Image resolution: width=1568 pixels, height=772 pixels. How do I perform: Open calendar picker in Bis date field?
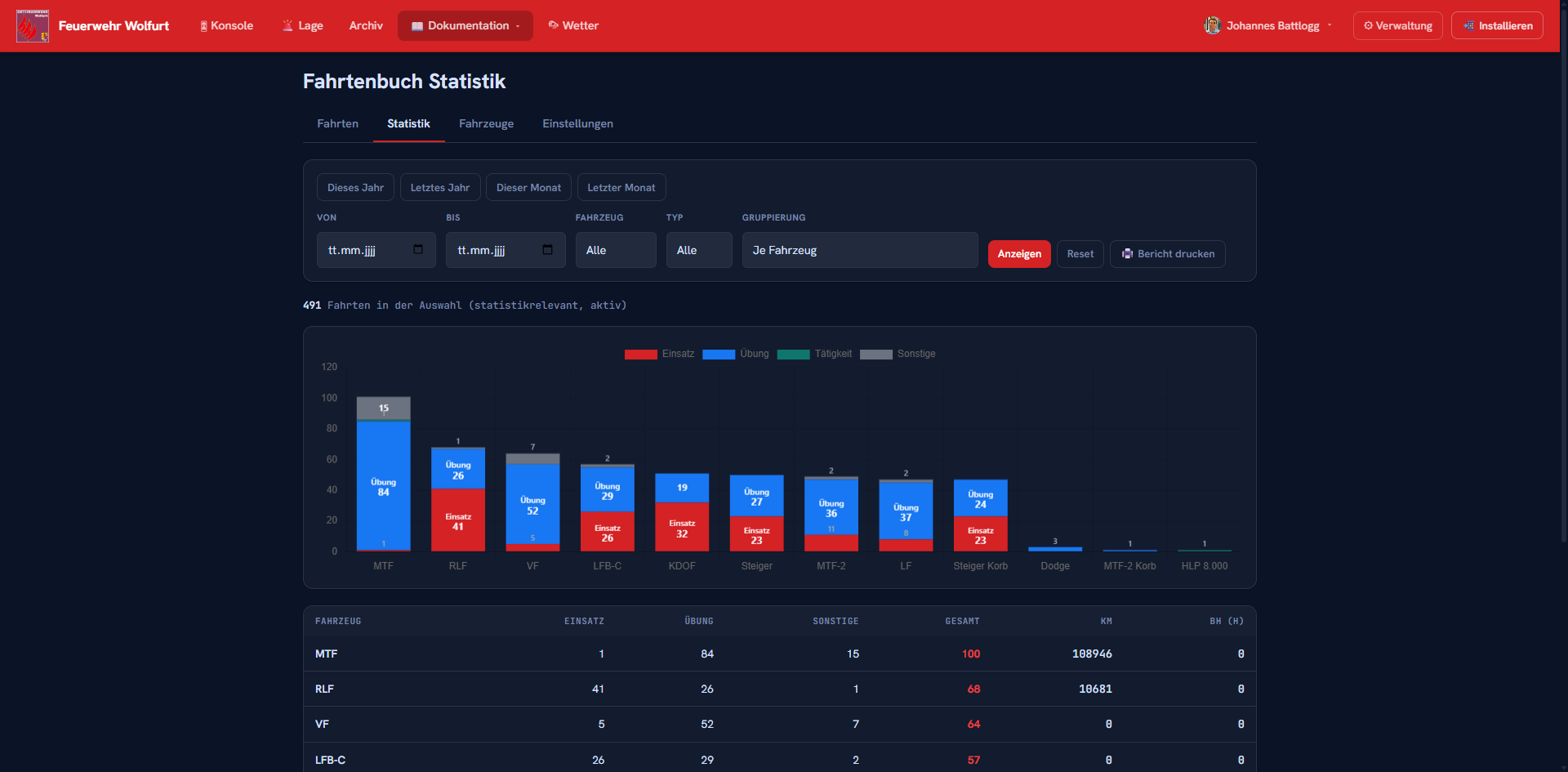tap(547, 250)
